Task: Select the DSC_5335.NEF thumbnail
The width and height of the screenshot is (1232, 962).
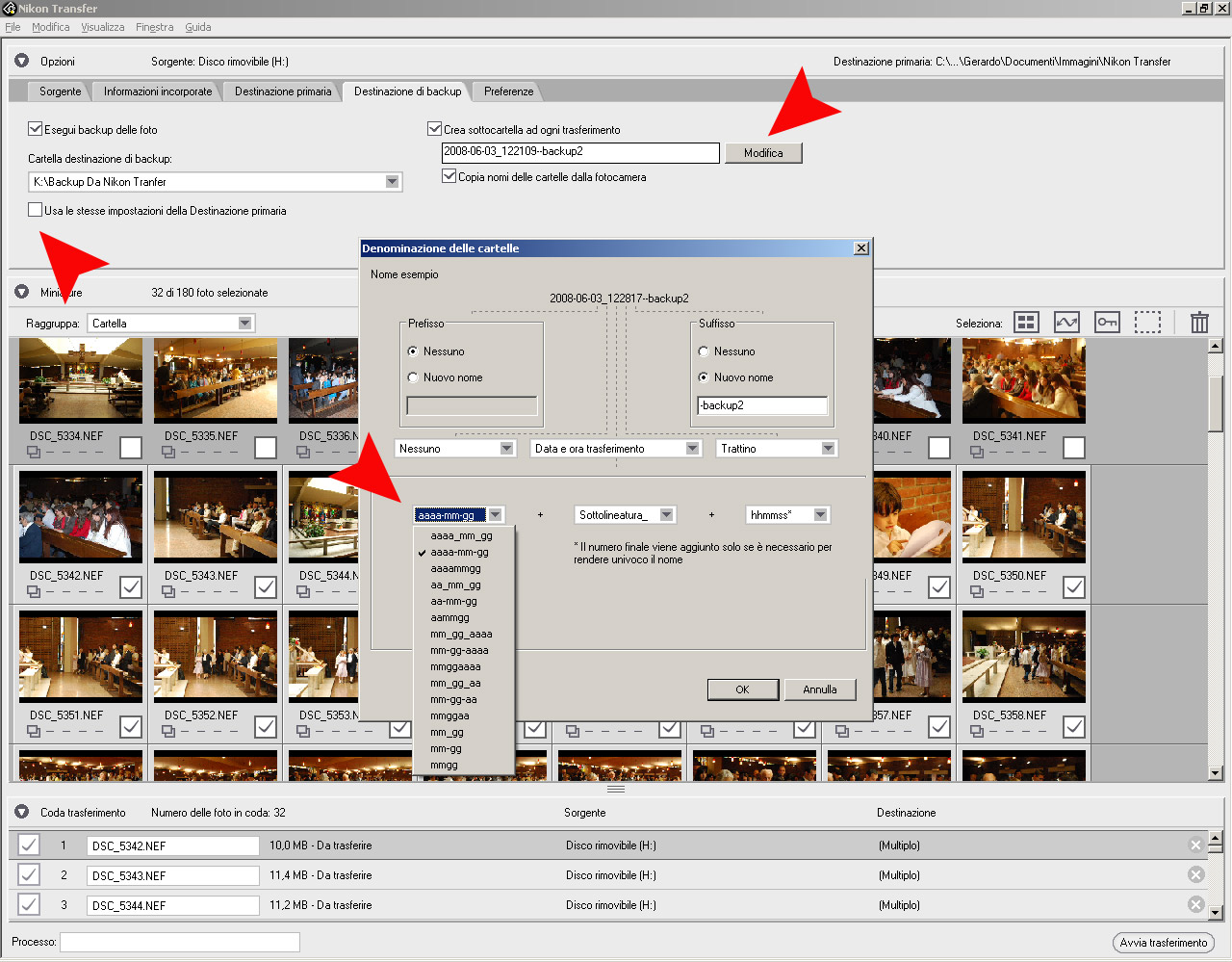Action: pos(216,380)
